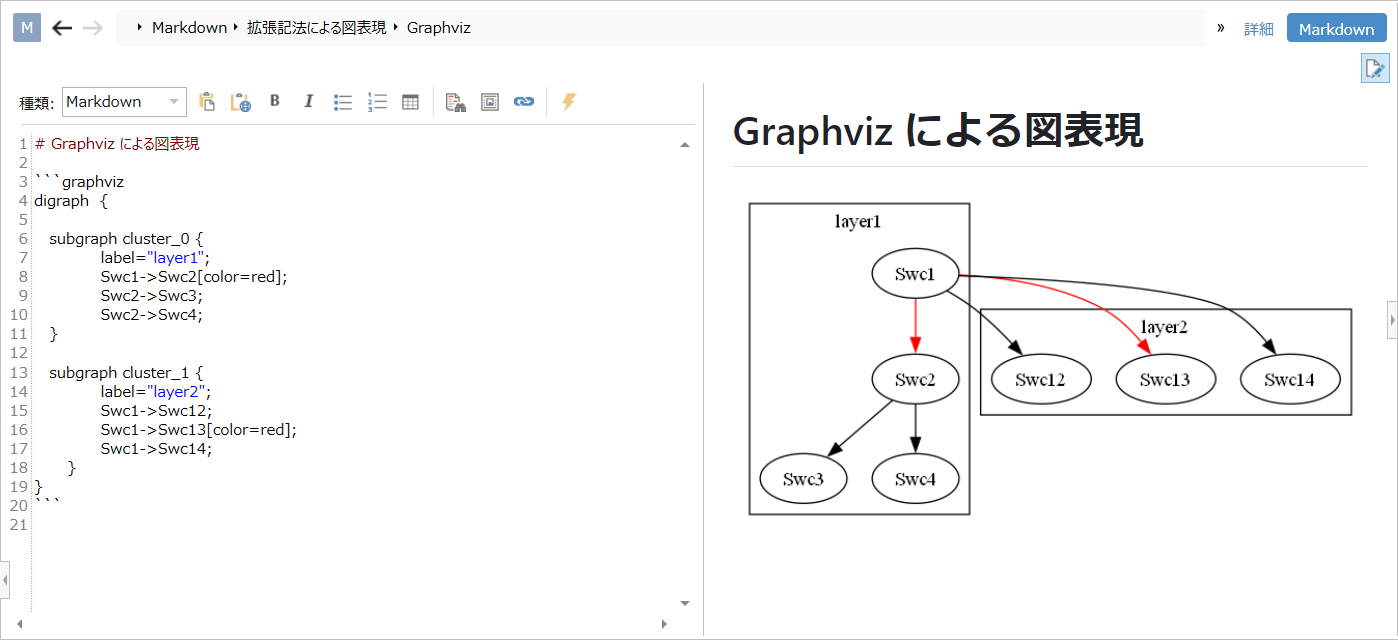Click the heading 'Graphviz による図表現' in preview

click(x=937, y=130)
